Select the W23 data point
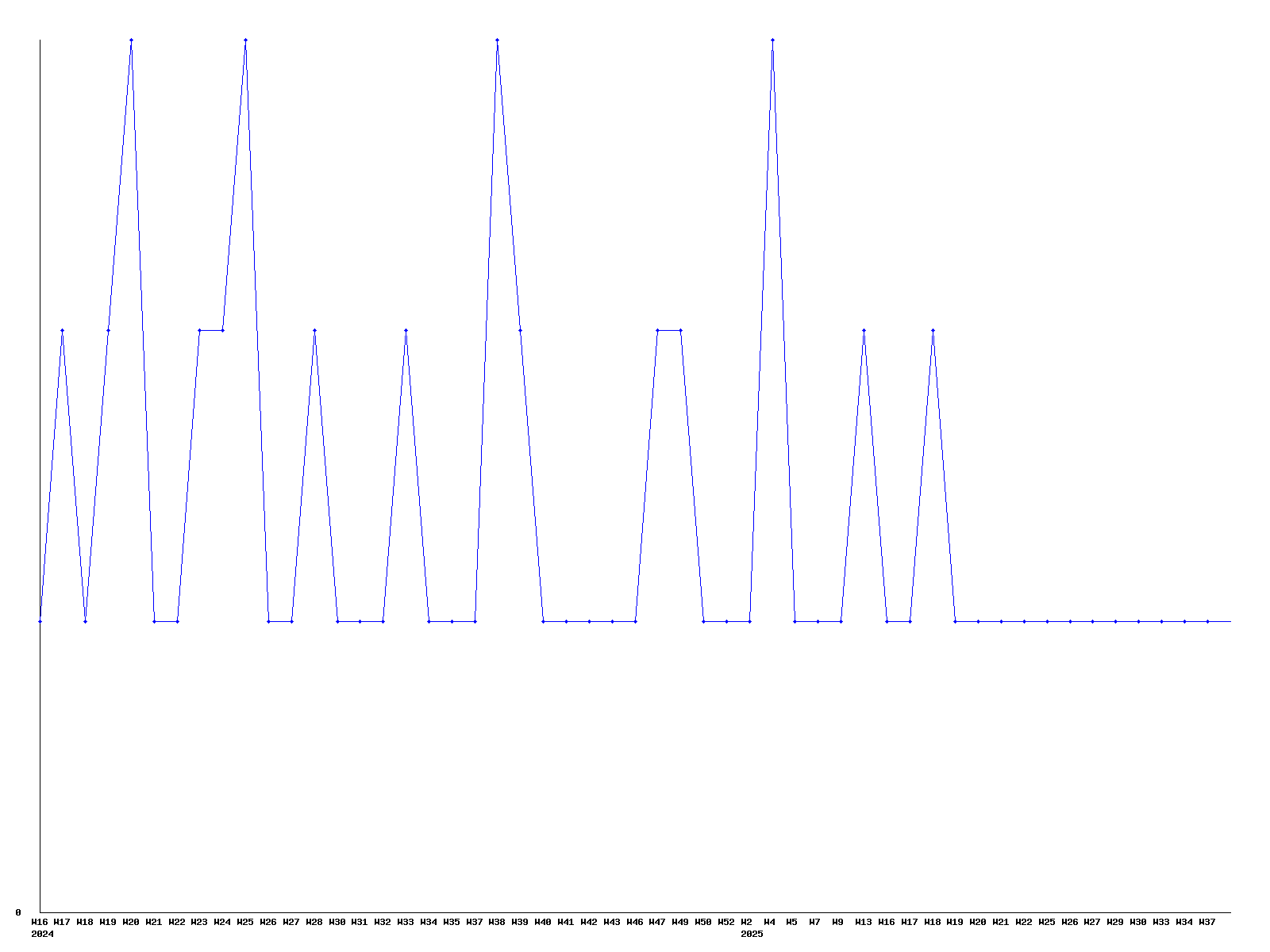The width and height of the screenshot is (1270, 952). [x=199, y=330]
